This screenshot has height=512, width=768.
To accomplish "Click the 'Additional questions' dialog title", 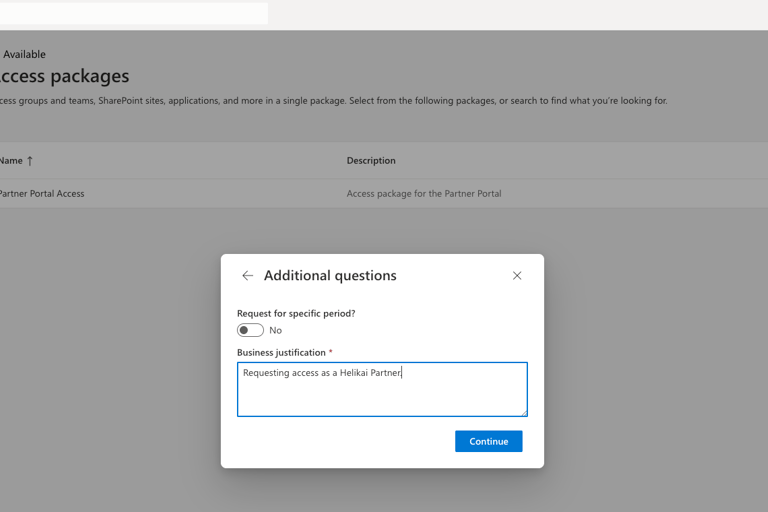I will click(330, 276).
